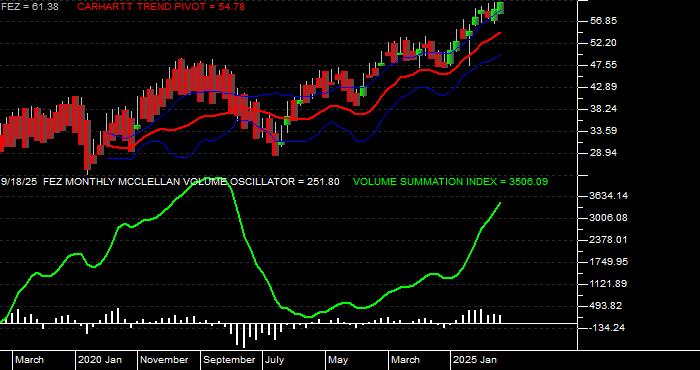The width and height of the screenshot is (700, 370).
Task: Click the 2025 Jan date label
Action: [475, 360]
